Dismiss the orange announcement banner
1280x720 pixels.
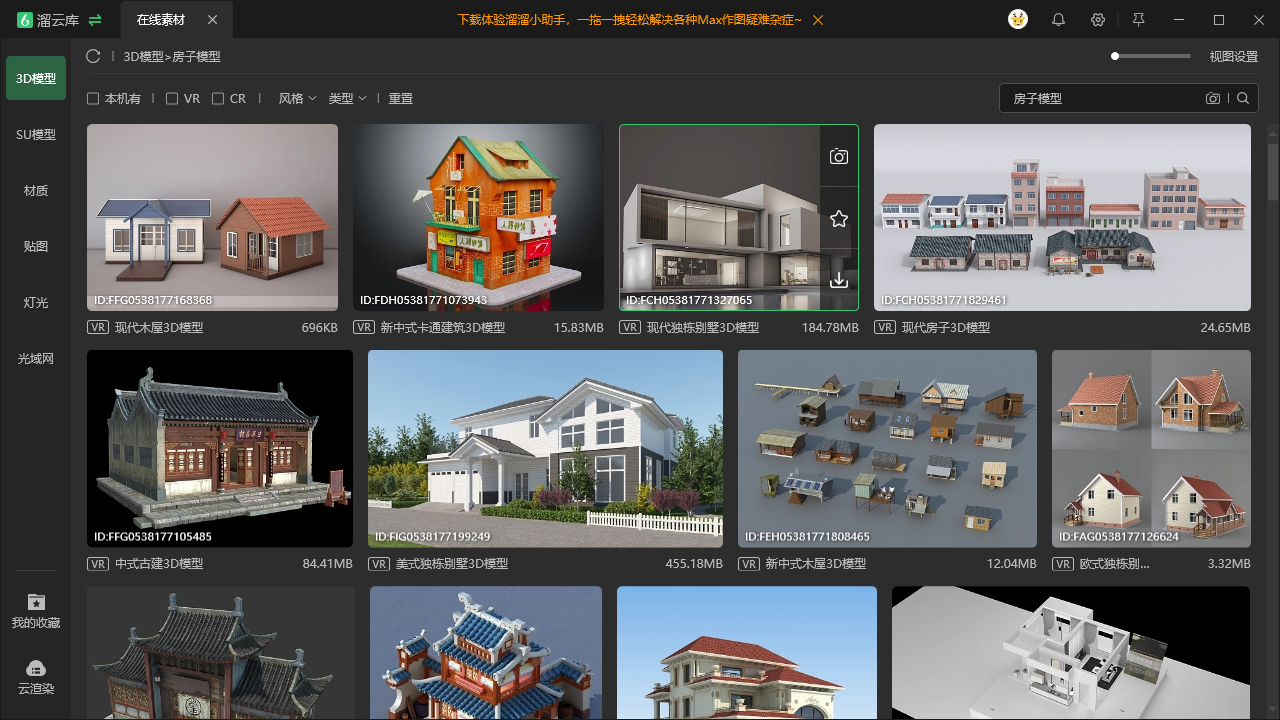819,20
